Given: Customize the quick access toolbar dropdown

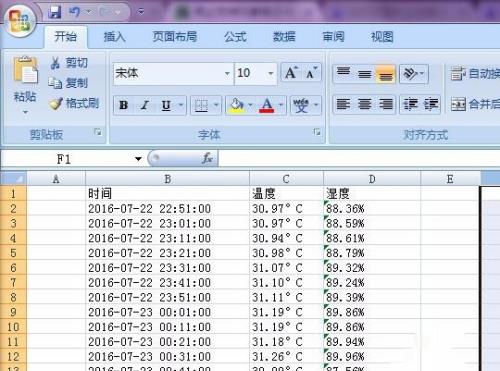Looking at the screenshot, I should (141, 12).
